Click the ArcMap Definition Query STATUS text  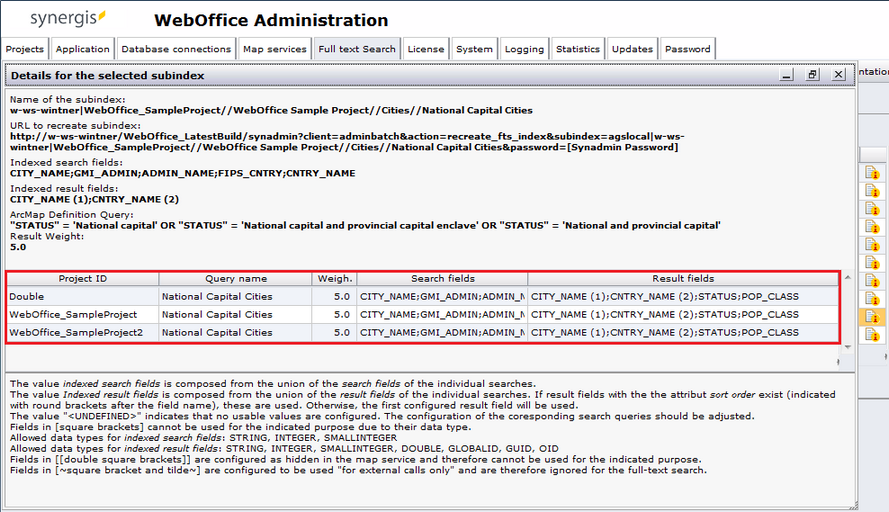click(x=365, y=226)
